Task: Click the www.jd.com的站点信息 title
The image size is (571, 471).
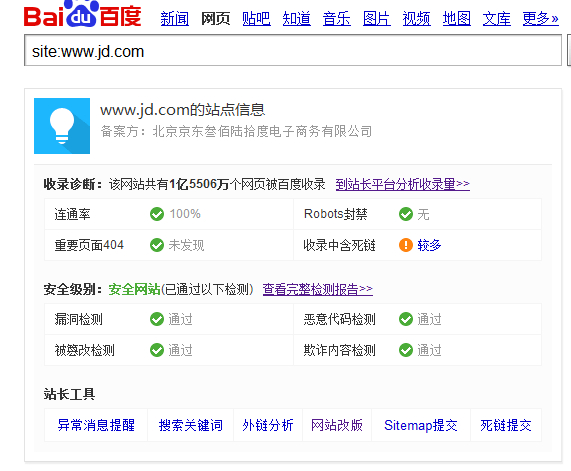Action: 182,110
